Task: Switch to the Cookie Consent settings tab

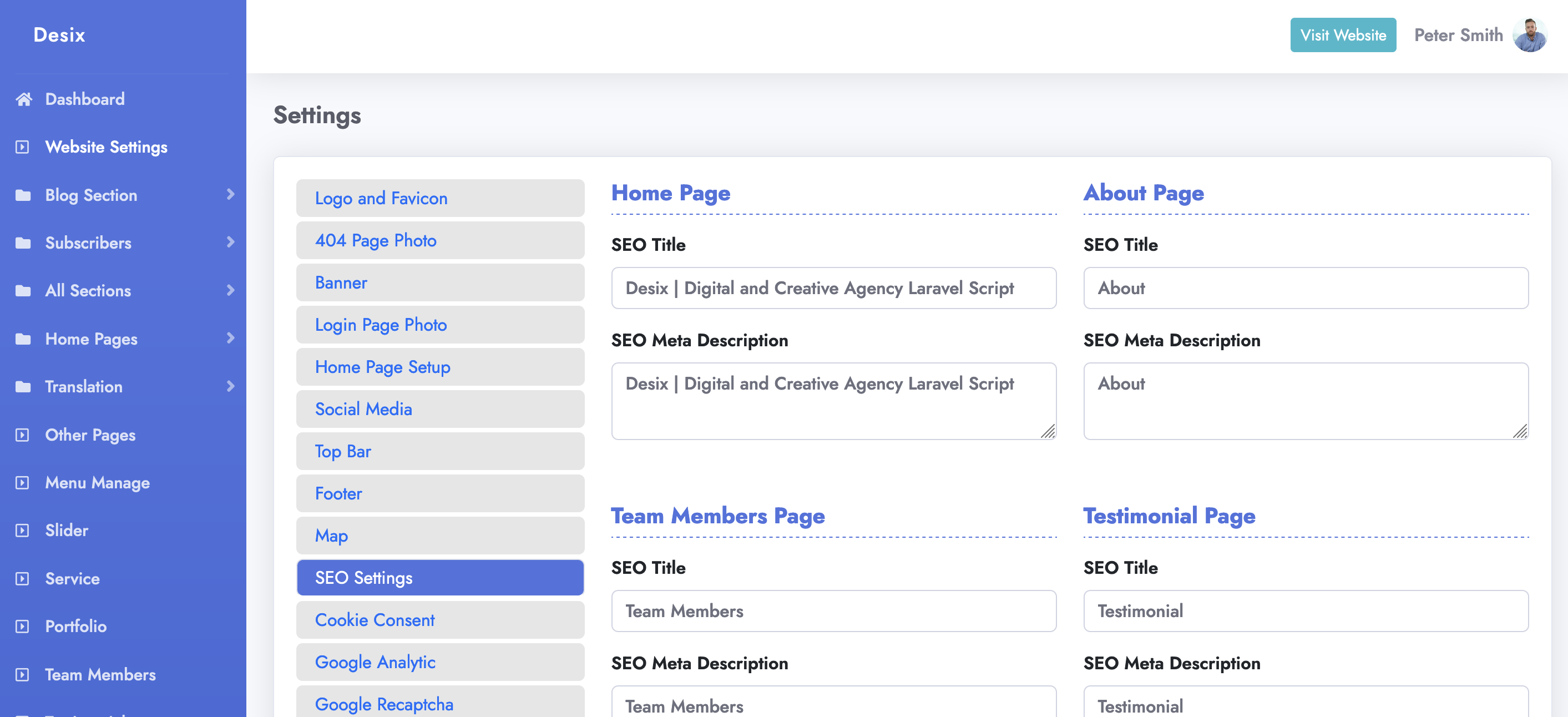Action: click(x=439, y=620)
